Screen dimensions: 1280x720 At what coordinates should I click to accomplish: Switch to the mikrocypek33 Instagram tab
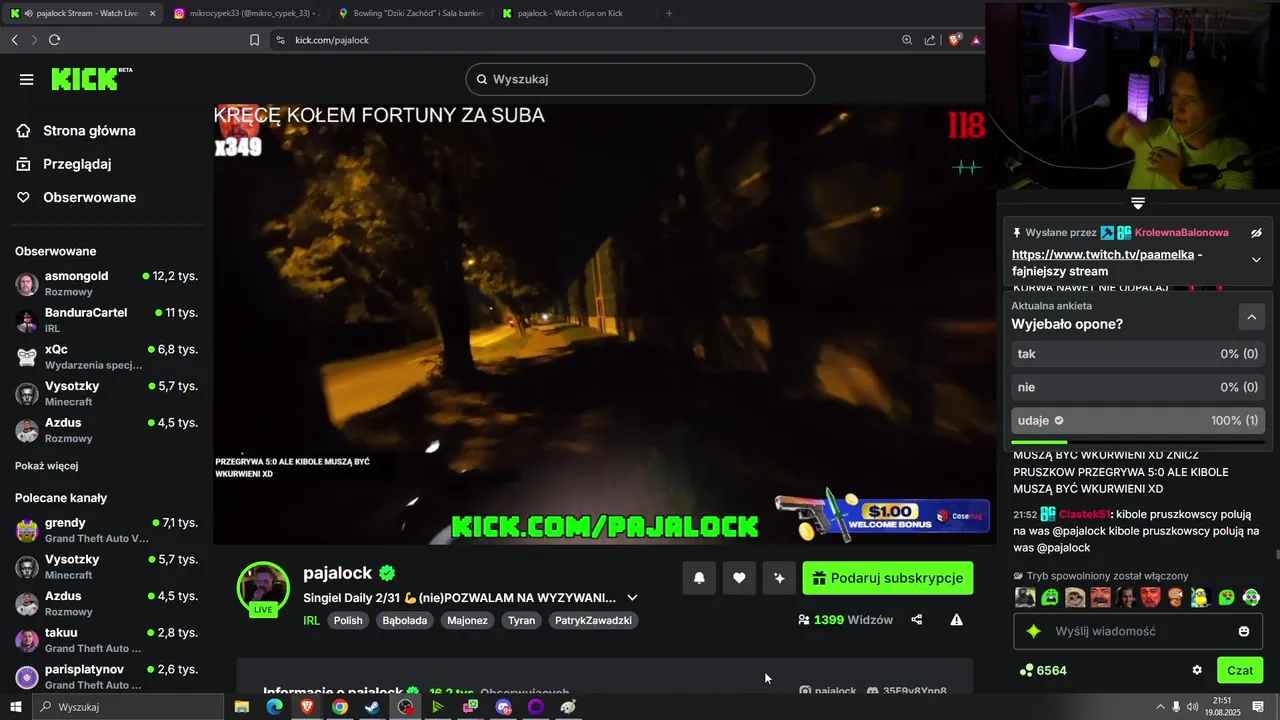[246, 13]
